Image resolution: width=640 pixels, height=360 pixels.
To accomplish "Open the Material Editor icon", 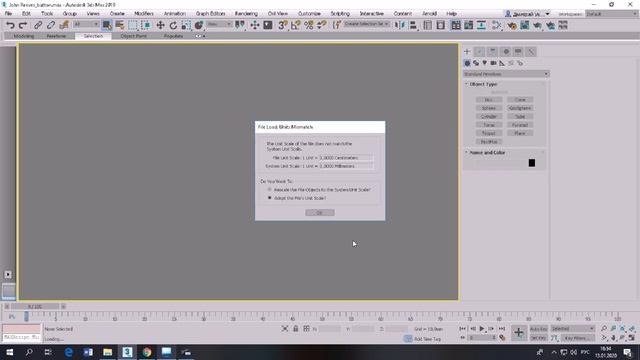I will click(496, 25).
